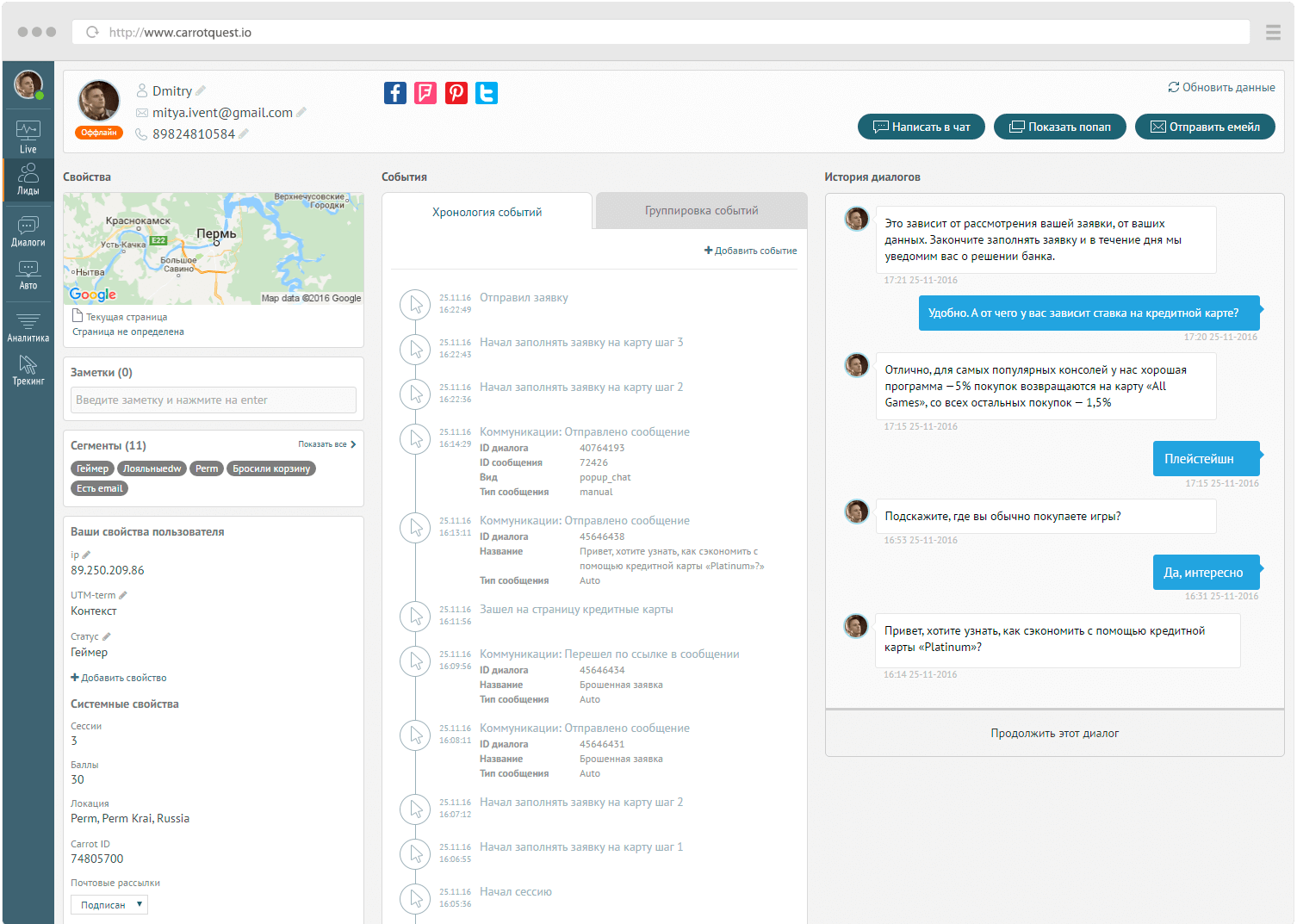The height and width of the screenshot is (924, 1297).
Task: Open the Foursquare profile icon
Action: 425,93
